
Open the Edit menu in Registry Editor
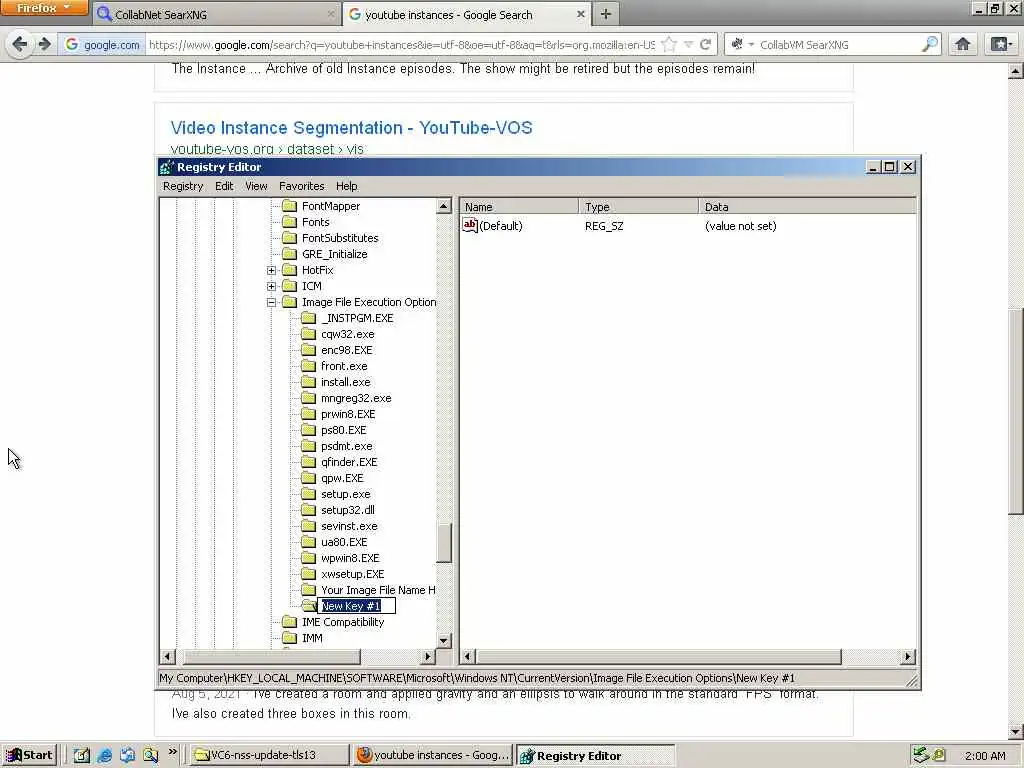224,186
